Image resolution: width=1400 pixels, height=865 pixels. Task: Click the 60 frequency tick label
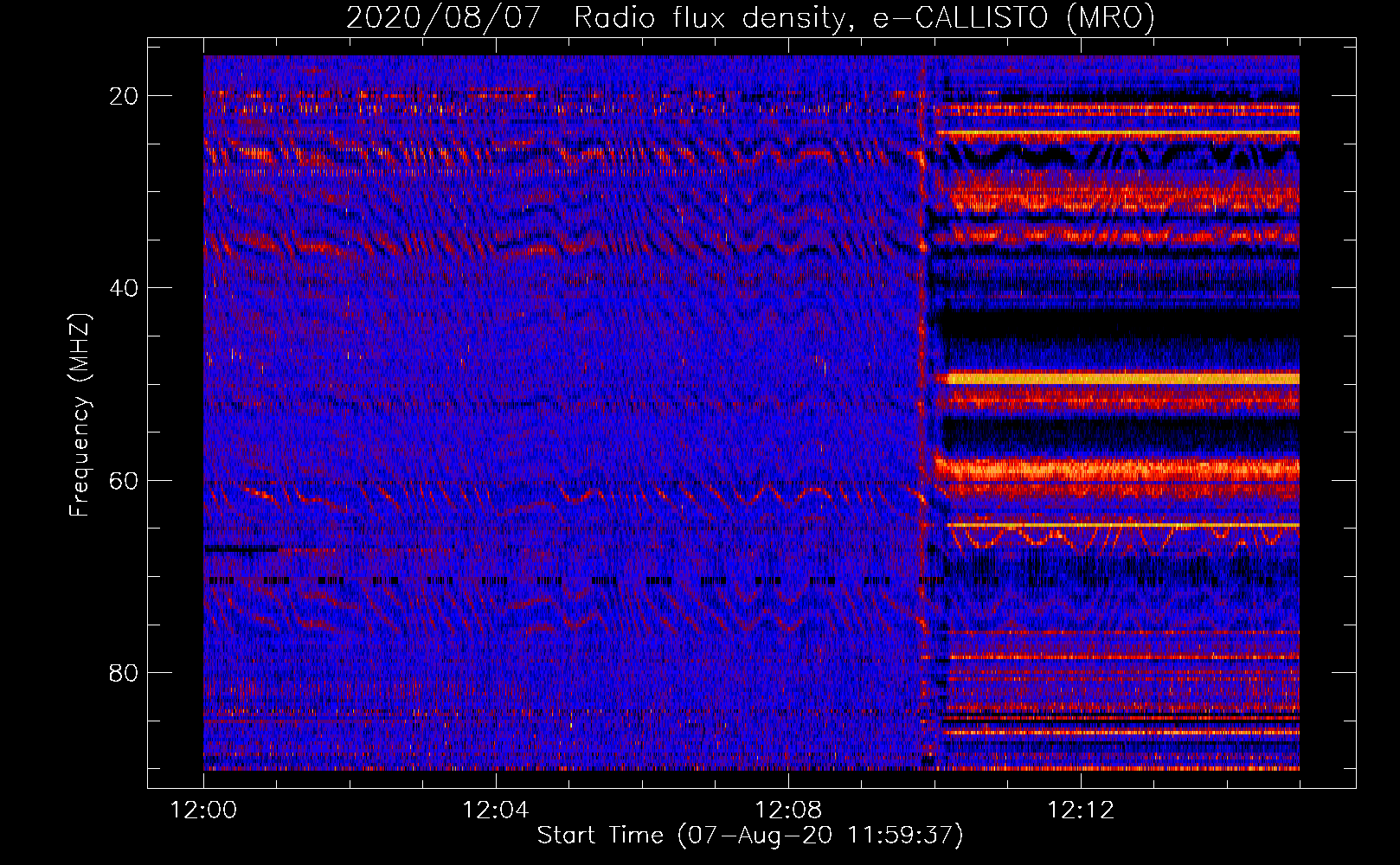pos(124,480)
